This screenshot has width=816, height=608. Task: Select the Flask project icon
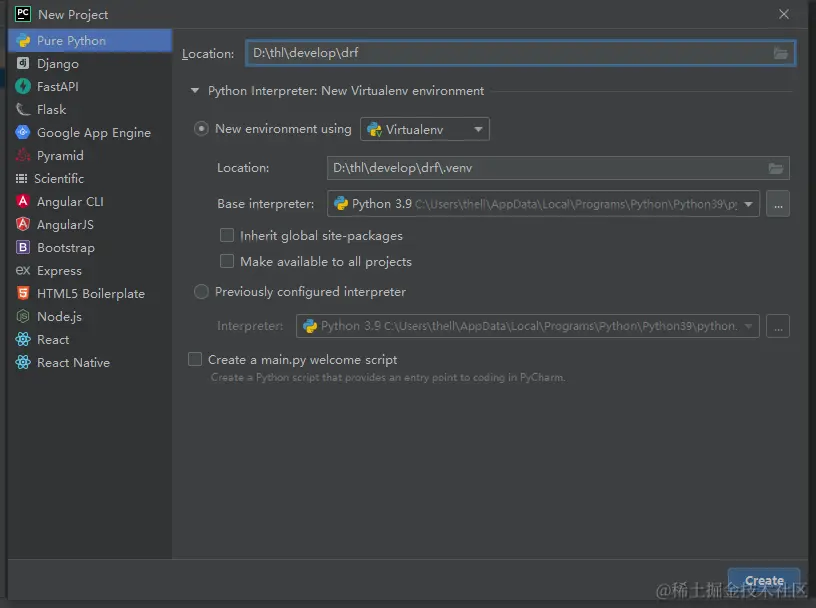[22, 110]
